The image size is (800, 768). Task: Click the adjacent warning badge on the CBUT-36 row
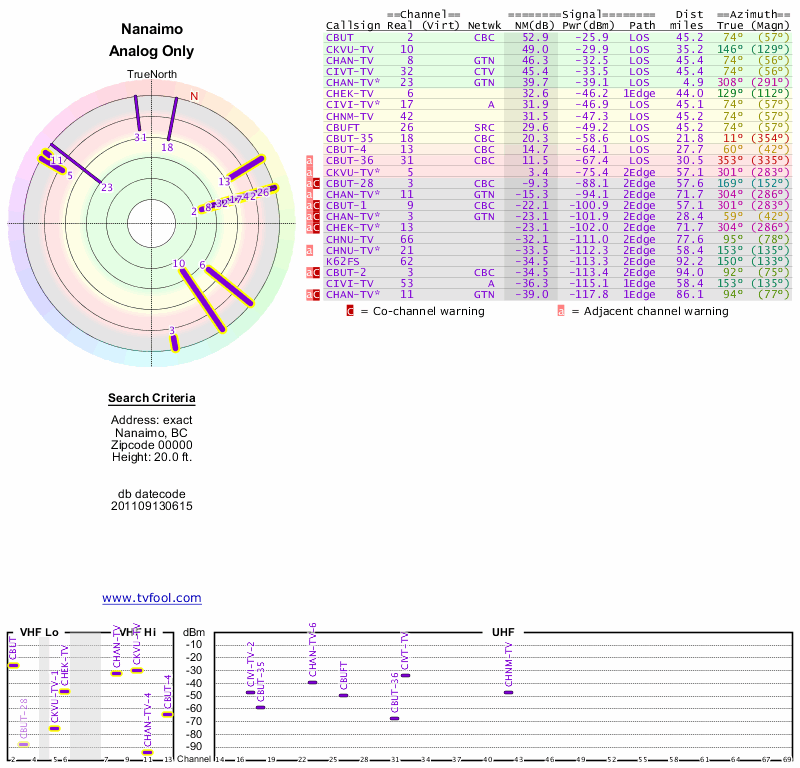click(309, 161)
